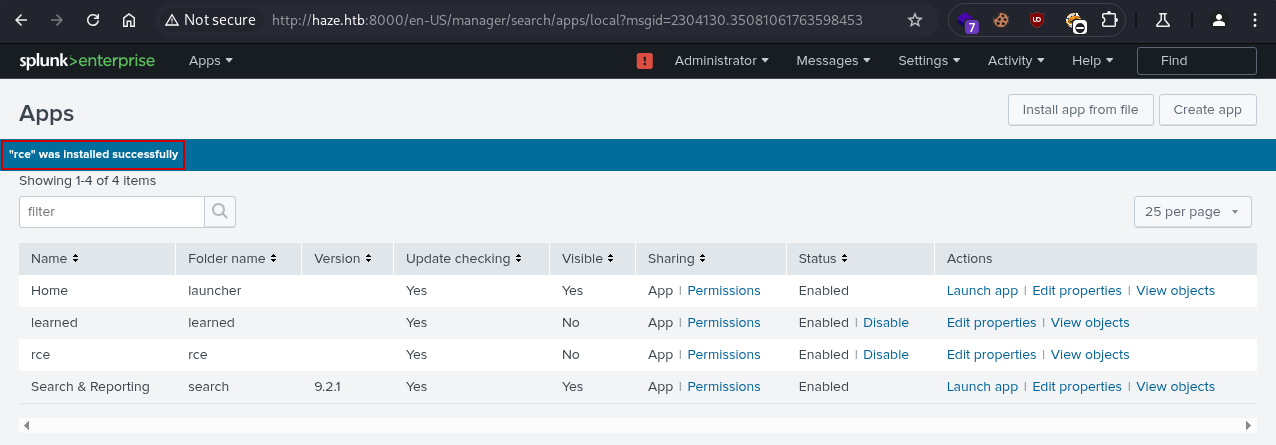Open the browser profile avatar icon
This screenshot has width=1276, height=445.
[1218, 20]
